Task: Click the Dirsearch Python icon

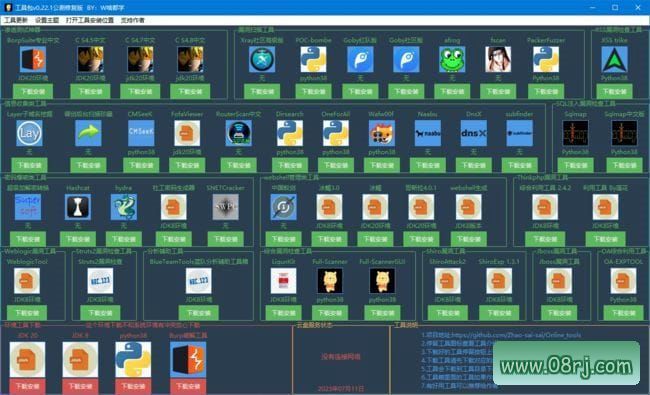Action: coord(290,133)
